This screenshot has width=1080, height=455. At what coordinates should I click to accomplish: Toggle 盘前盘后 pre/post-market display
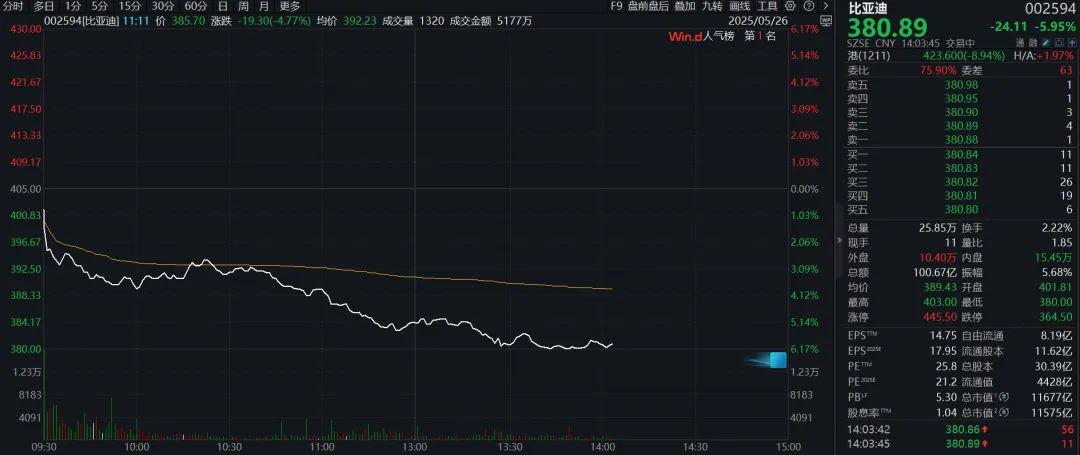[648, 6]
